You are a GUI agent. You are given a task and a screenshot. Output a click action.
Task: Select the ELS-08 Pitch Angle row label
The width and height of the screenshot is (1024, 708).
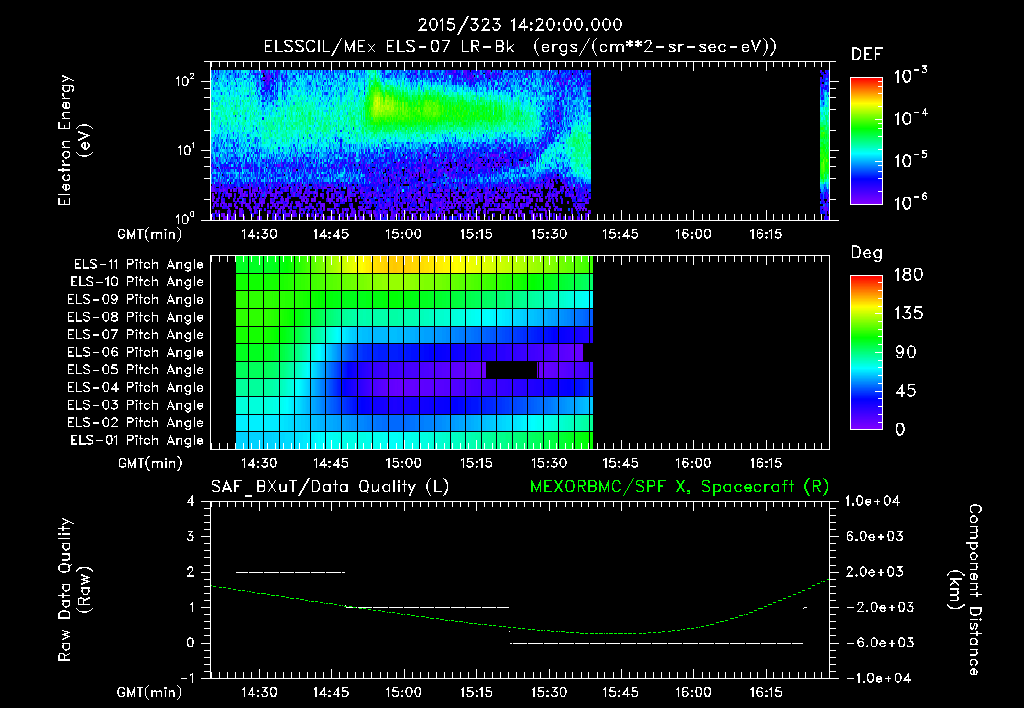click(x=136, y=317)
